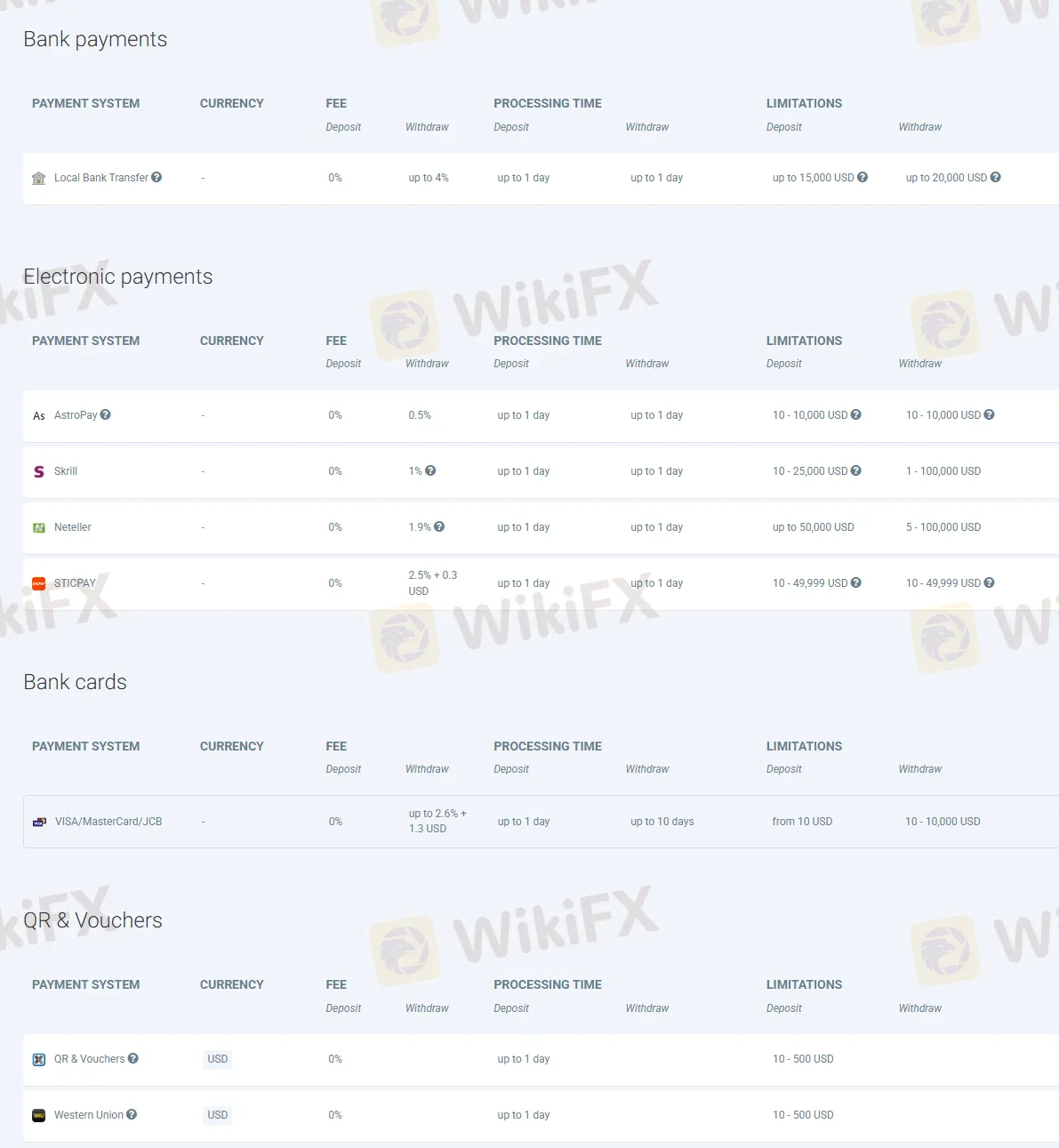Select the Local Bank Transfer payment name

click(x=101, y=178)
